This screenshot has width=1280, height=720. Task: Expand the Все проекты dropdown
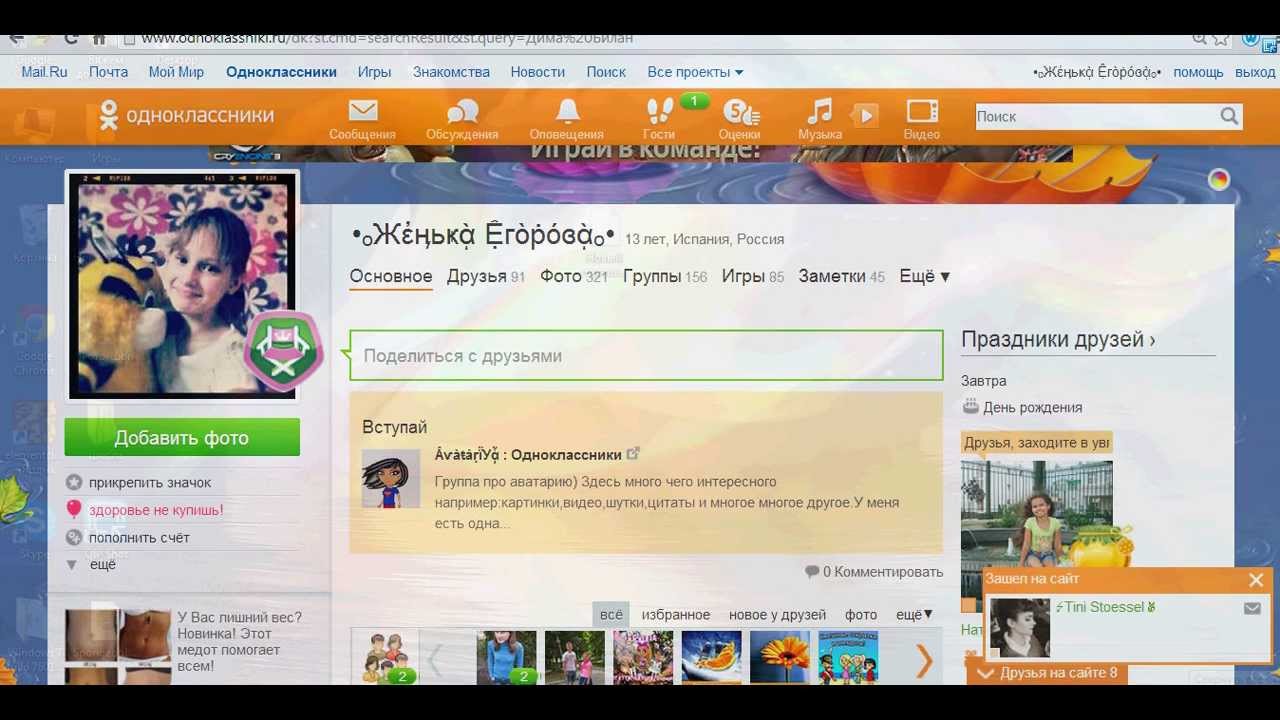click(x=695, y=72)
